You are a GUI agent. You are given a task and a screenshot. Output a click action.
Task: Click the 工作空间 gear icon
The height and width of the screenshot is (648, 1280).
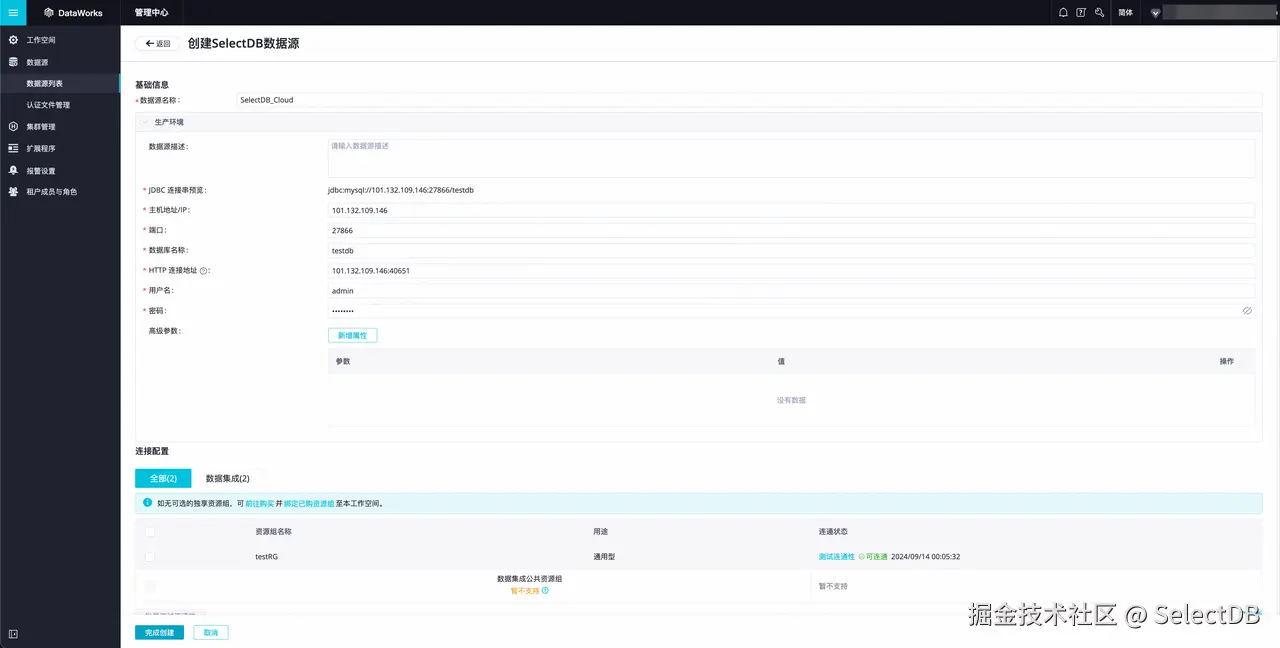click(x=13, y=40)
